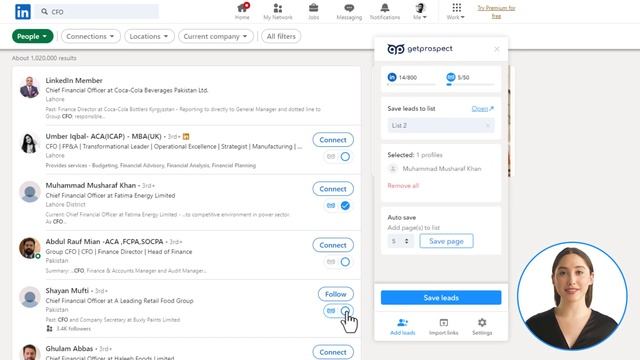The width and height of the screenshot is (640, 360).
Task: Click the blue Save leads button
Action: [x=441, y=298]
